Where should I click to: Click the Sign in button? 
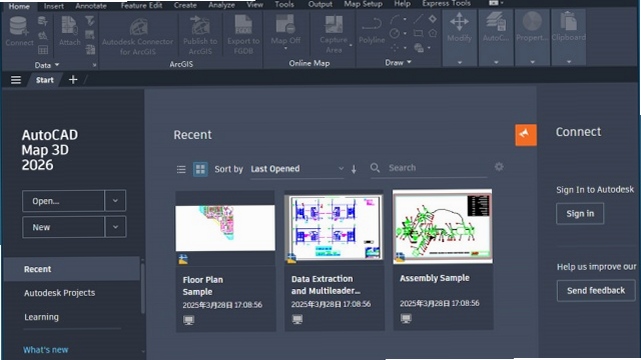580,213
